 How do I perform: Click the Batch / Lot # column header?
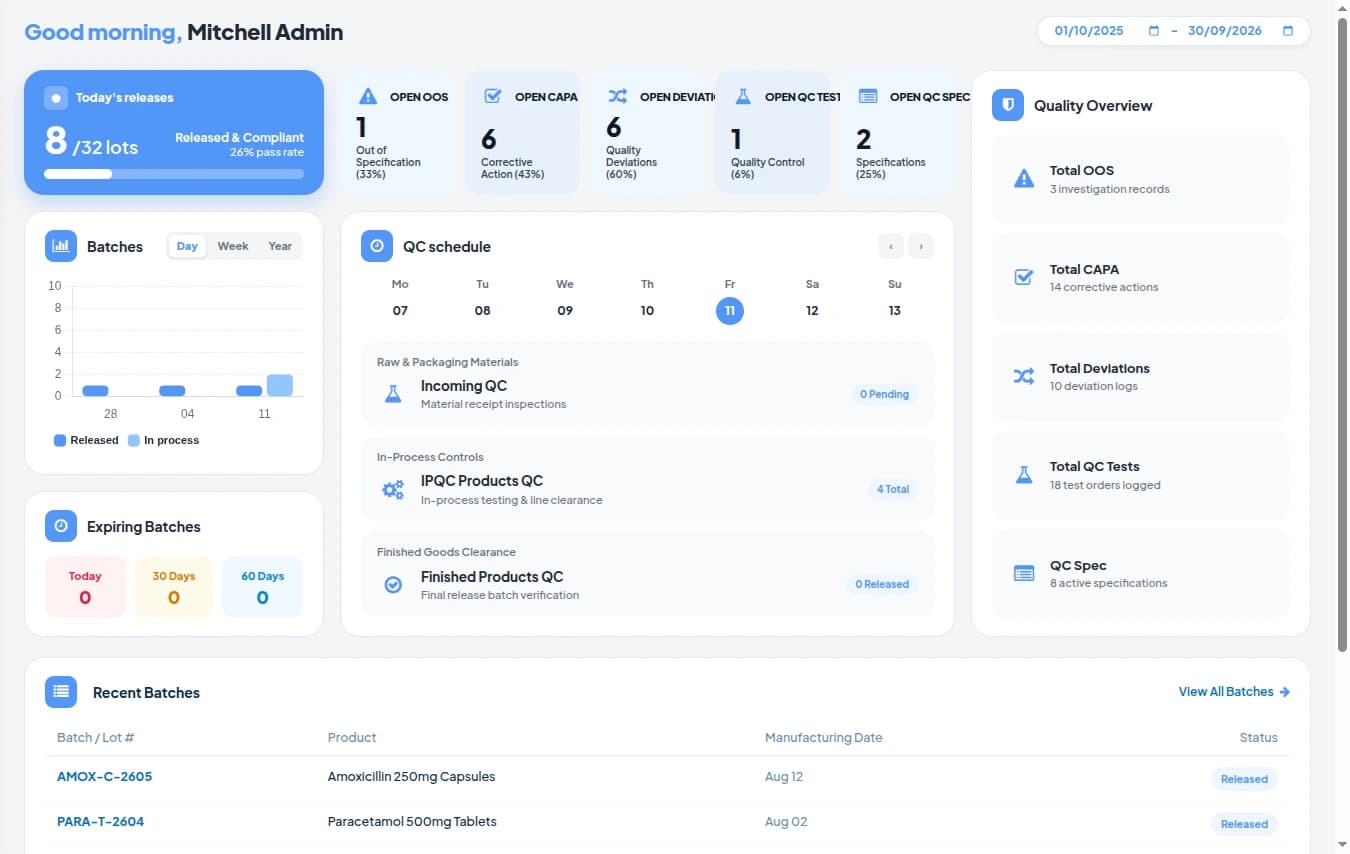(96, 738)
